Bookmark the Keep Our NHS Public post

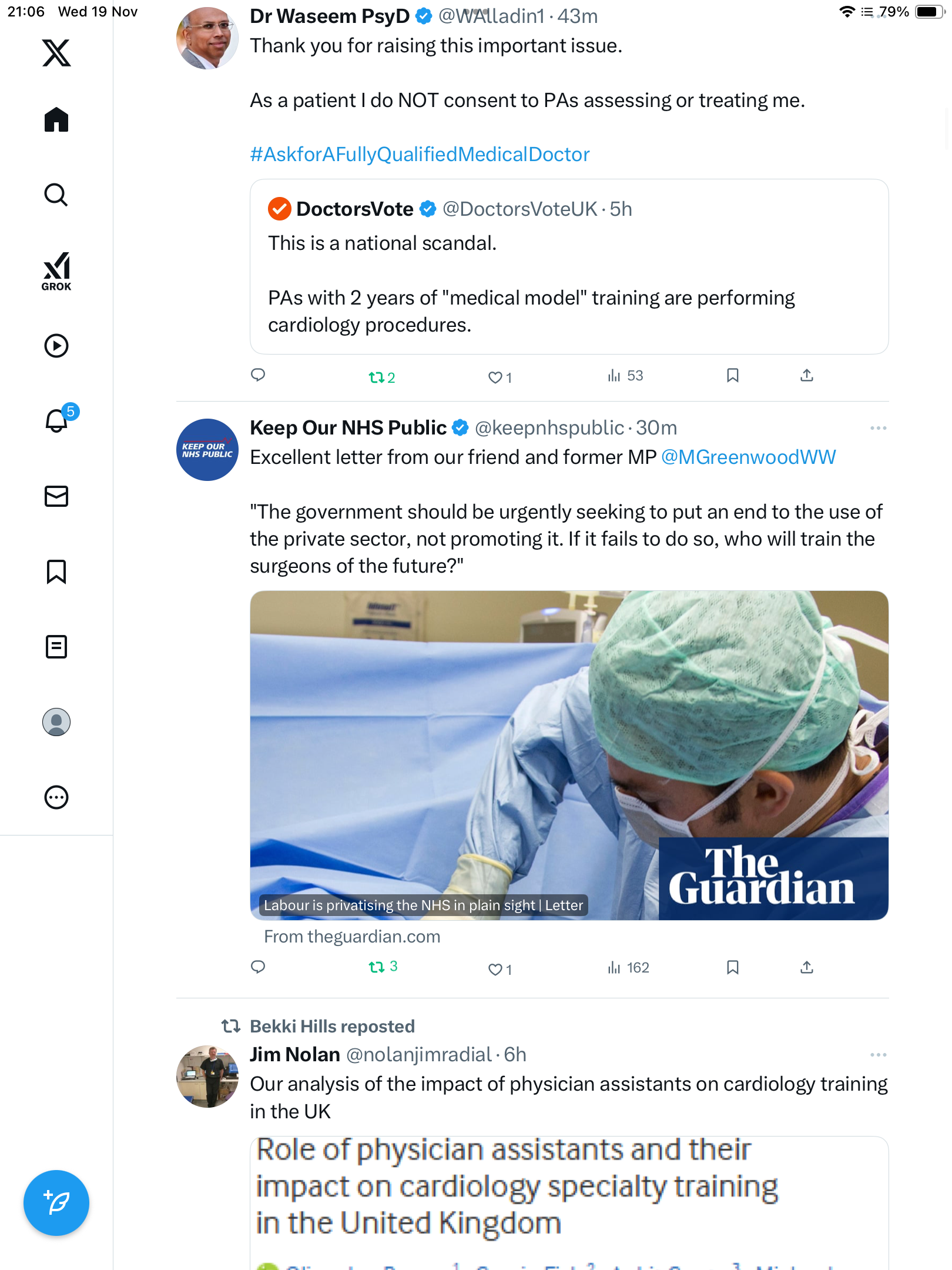(x=732, y=967)
